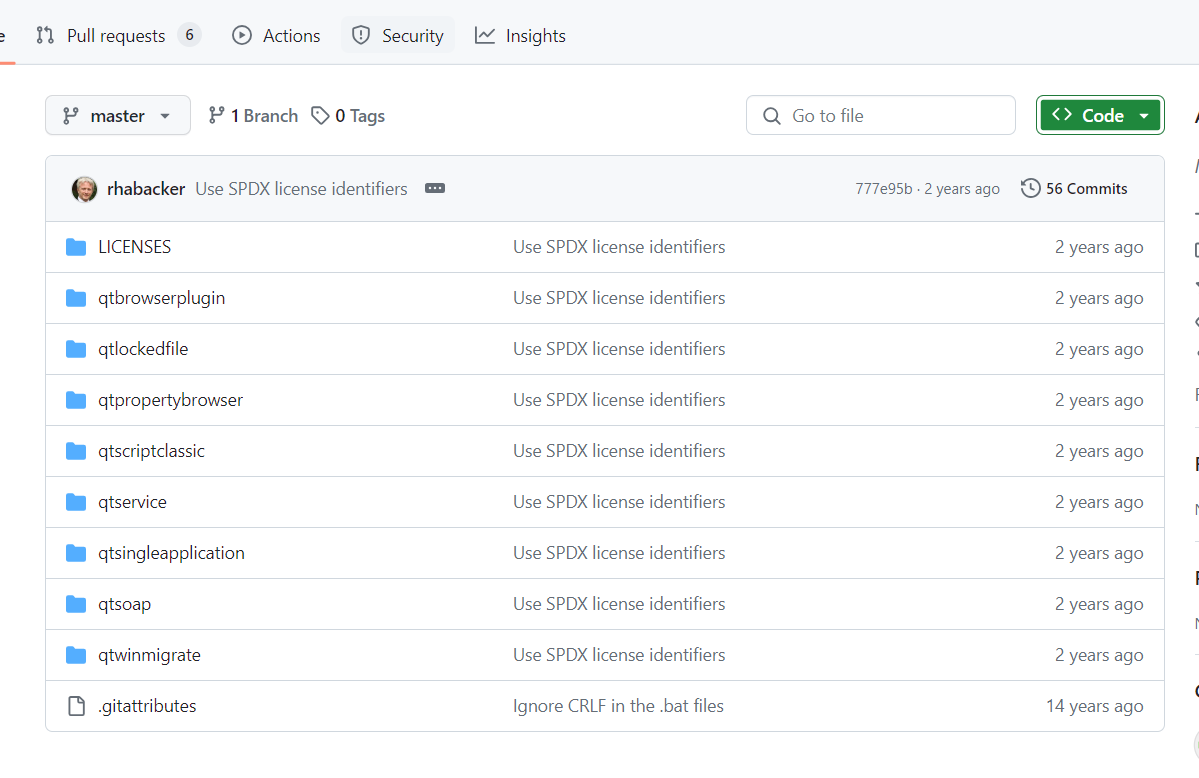This screenshot has width=1199, height=778.
Task: Expand commit details ellipsis button
Action: 435,188
